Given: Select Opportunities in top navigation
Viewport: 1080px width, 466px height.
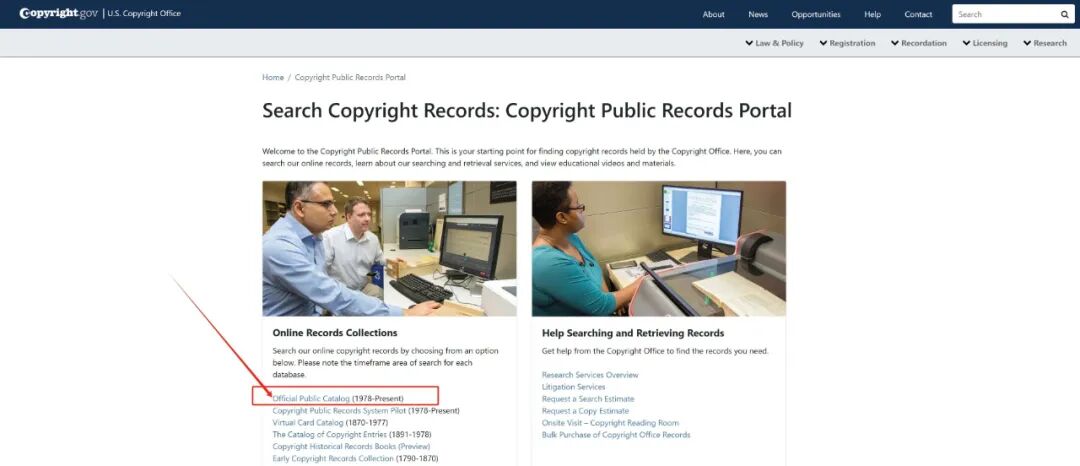Looking at the screenshot, I should click(x=816, y=14).
